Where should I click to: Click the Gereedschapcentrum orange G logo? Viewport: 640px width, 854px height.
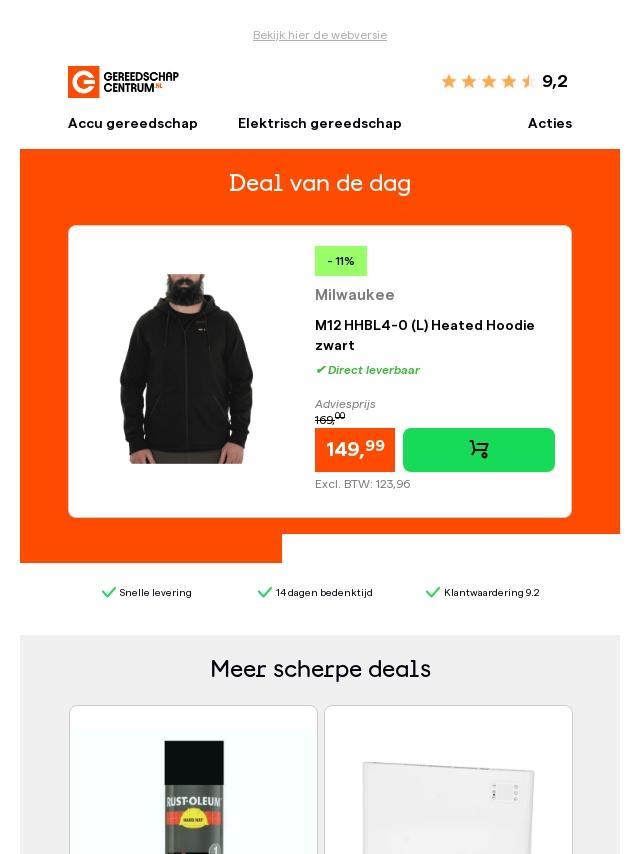pyautogui.click(x=83, y=82)
